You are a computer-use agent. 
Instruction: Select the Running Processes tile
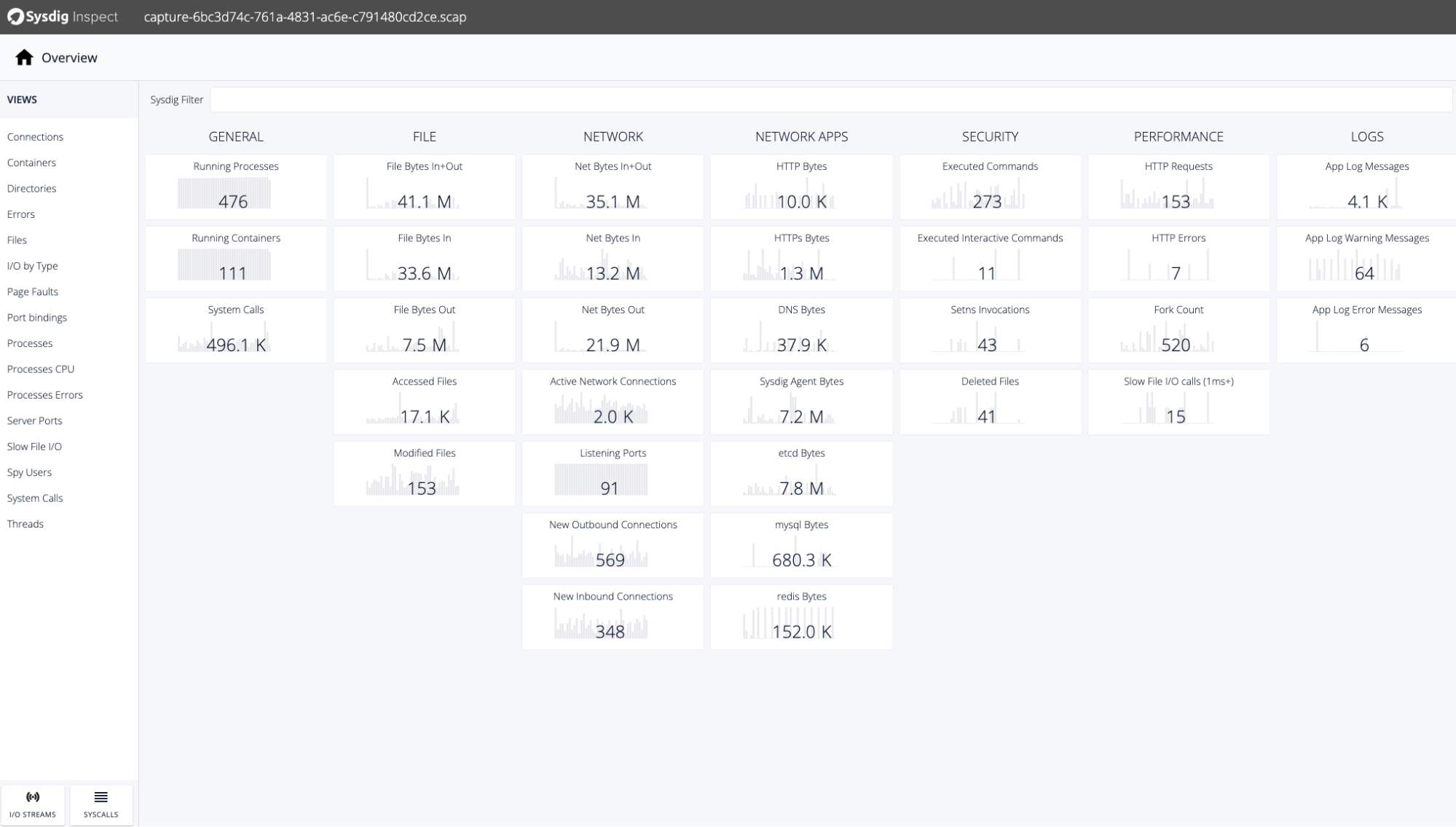click(x=235, y=187)
